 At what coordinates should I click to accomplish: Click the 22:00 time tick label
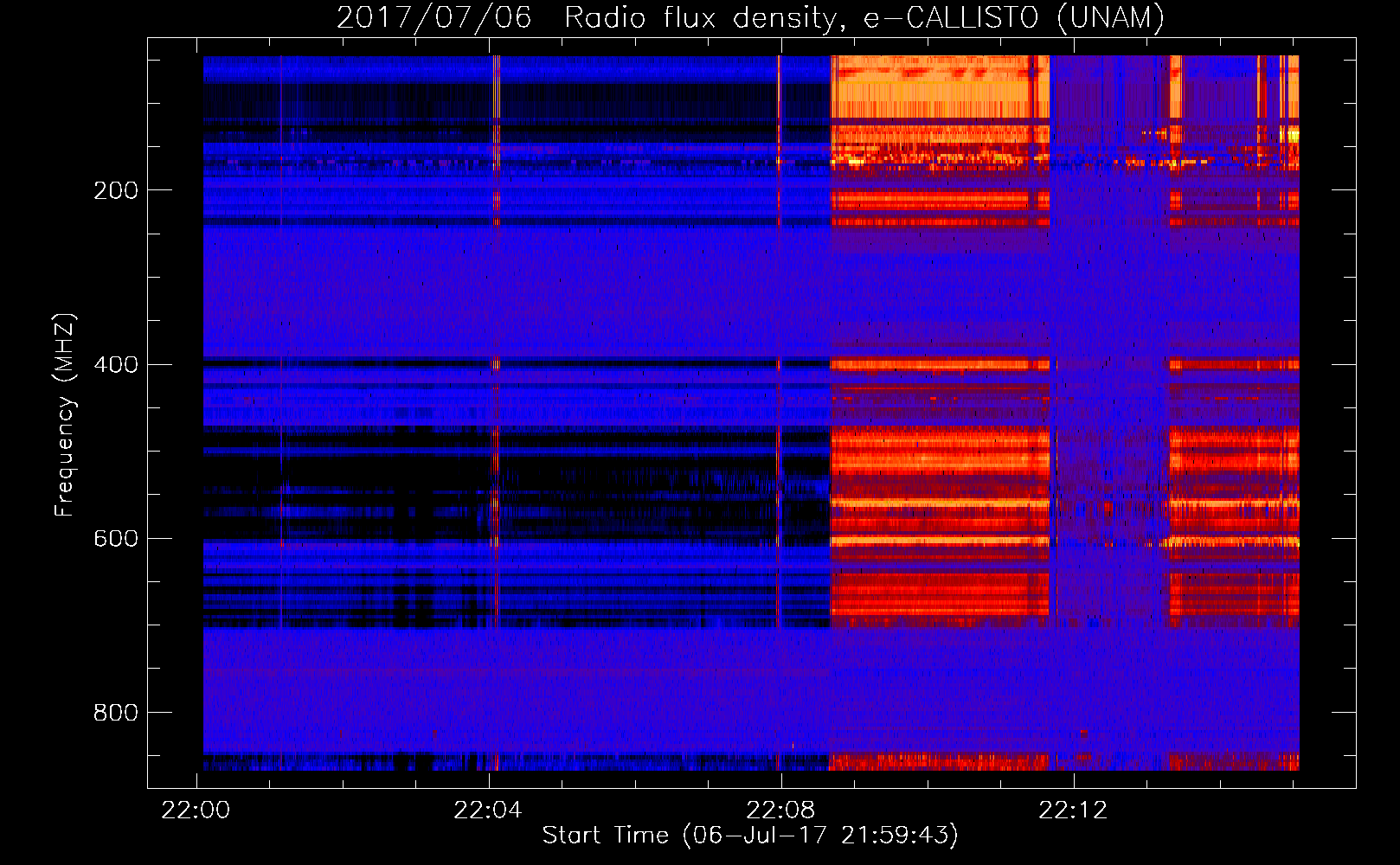point(196,810)
